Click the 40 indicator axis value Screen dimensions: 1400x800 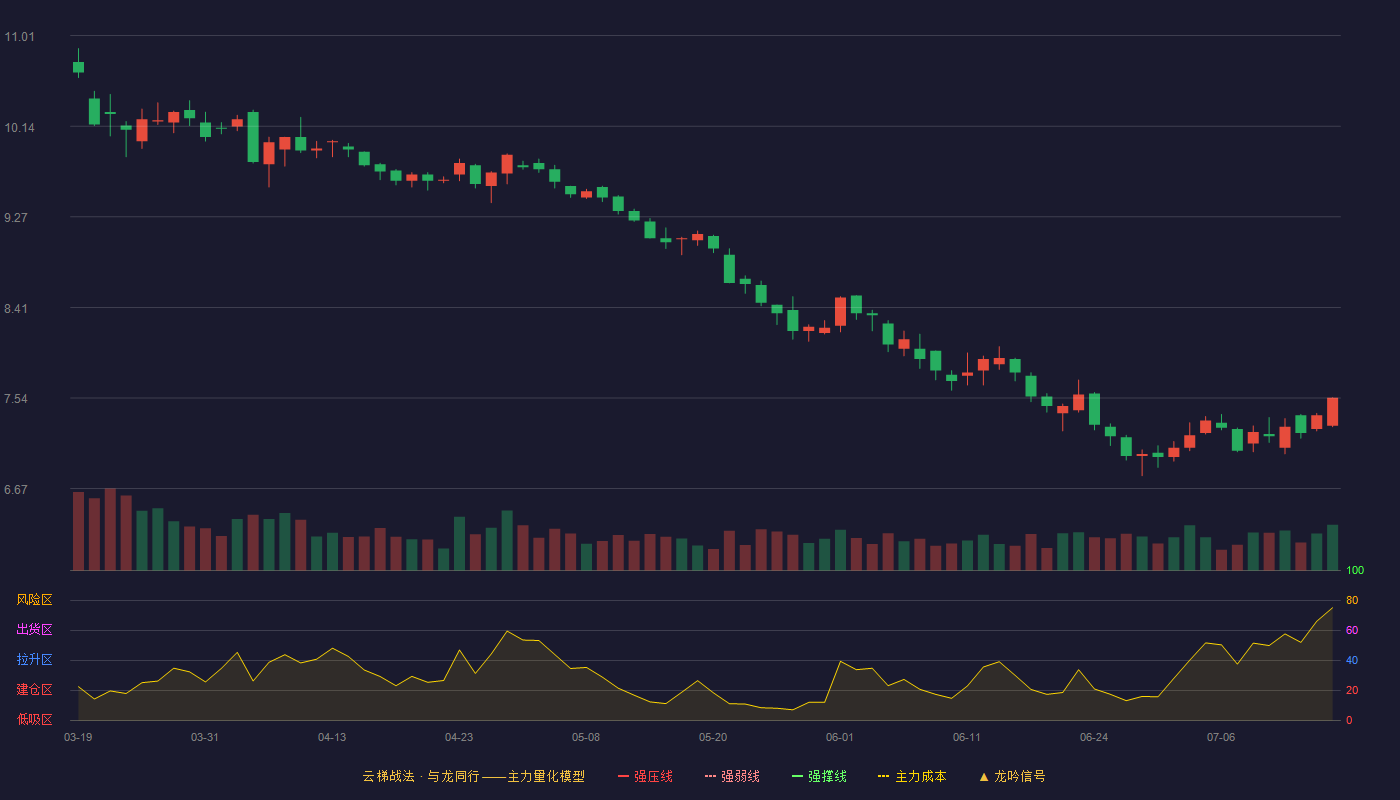tap(1352, 660)
